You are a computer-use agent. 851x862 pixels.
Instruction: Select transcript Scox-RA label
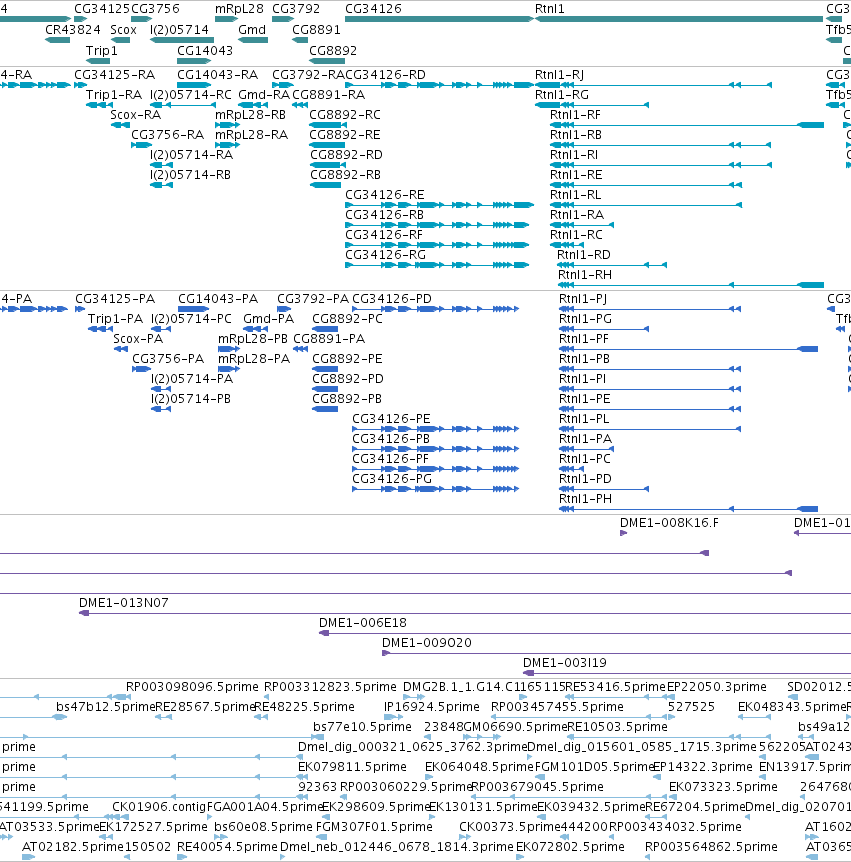pyautogui.click(x=135, y=115)
